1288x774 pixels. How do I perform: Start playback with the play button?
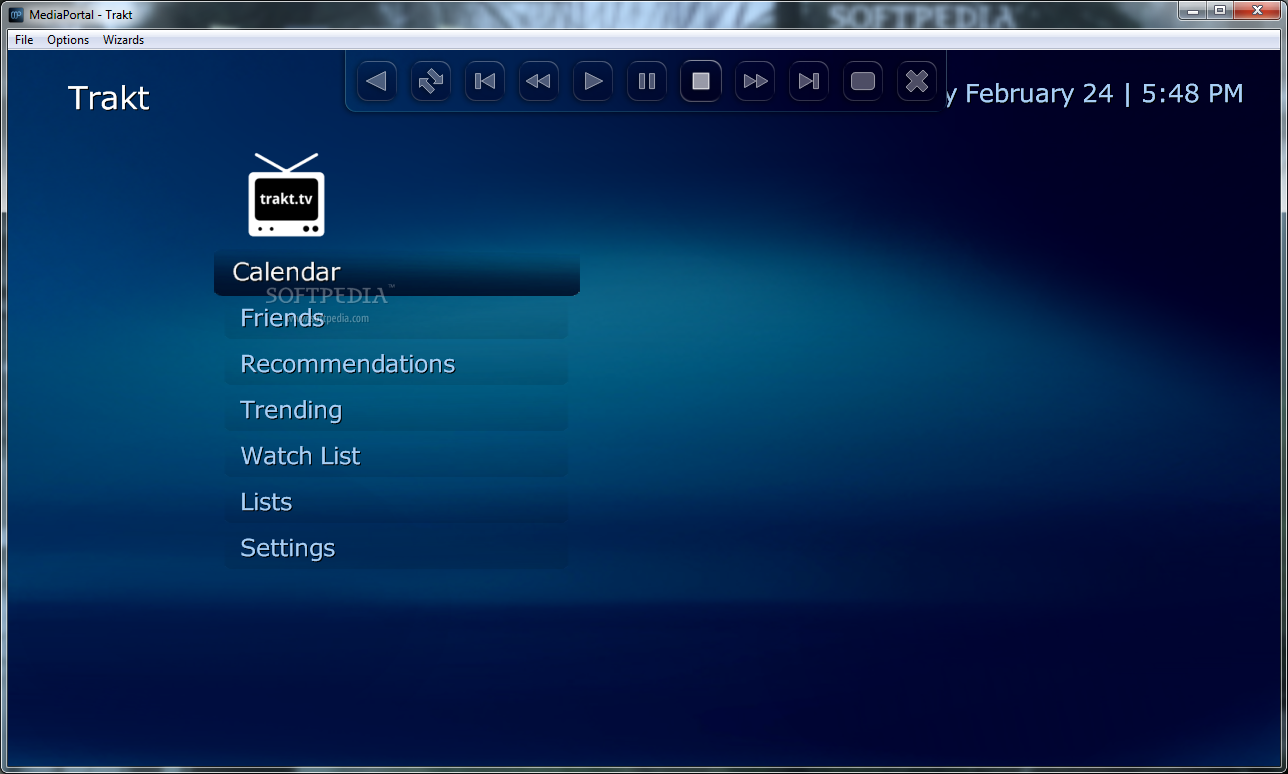[x=593, y=81]
